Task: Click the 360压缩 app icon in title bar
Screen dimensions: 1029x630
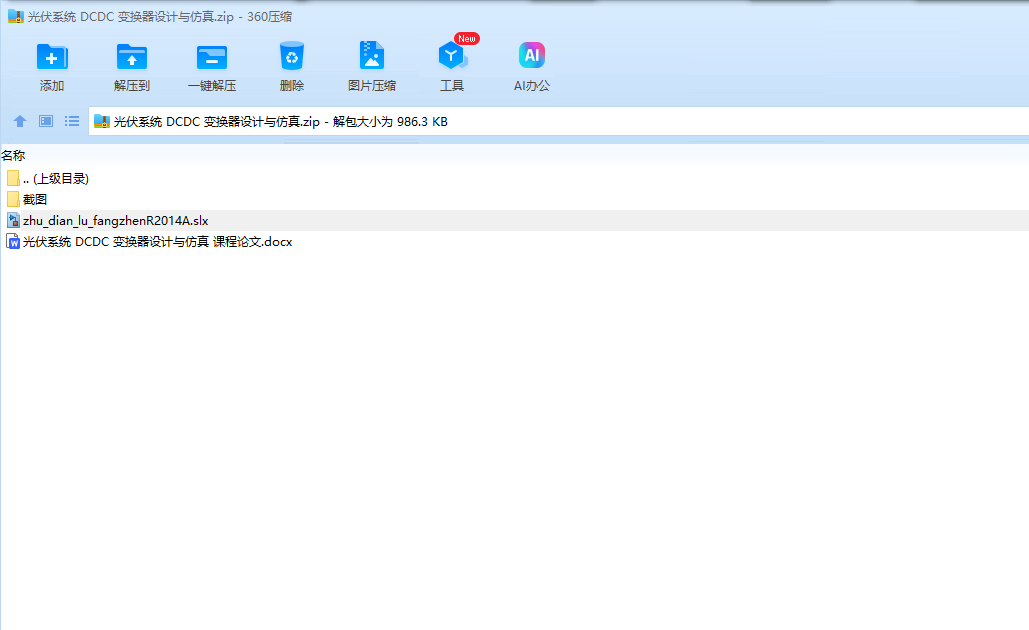Action: tap(16, 16)
